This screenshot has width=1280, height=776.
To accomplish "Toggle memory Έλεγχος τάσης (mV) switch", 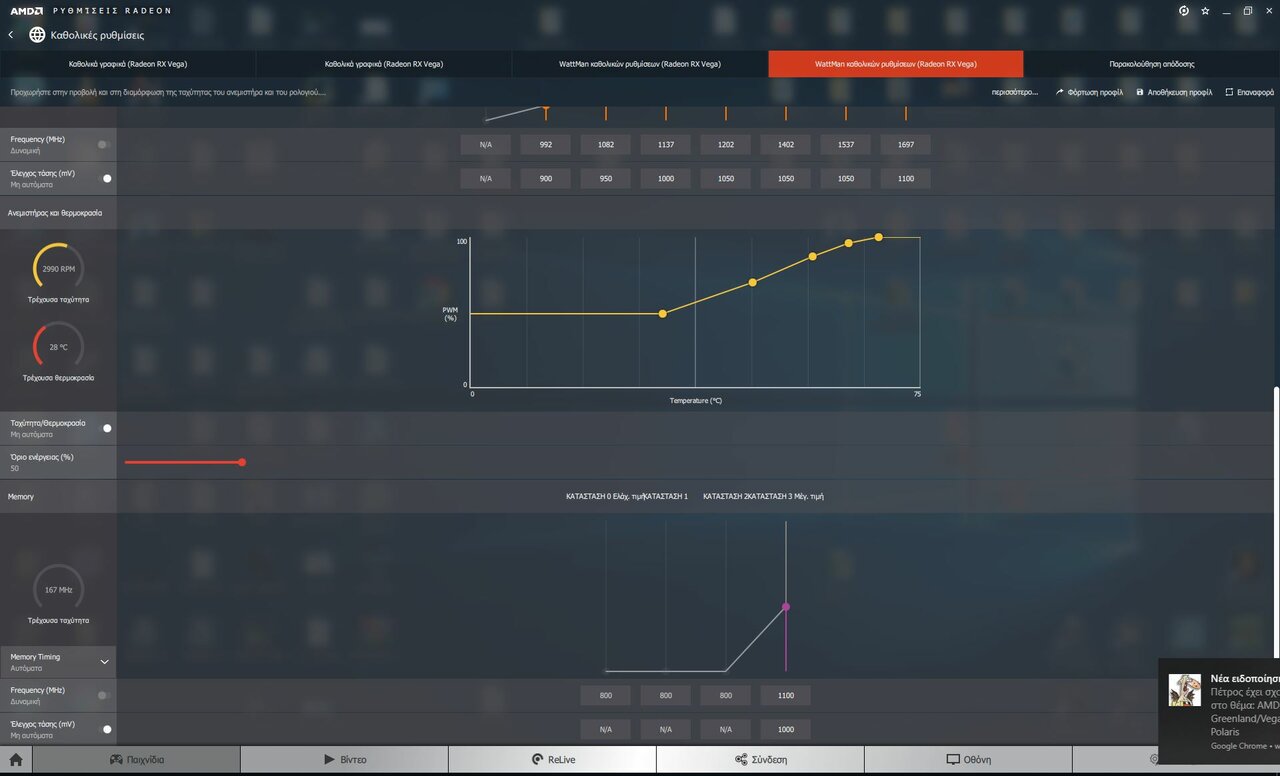I will [x=106, y=729].
